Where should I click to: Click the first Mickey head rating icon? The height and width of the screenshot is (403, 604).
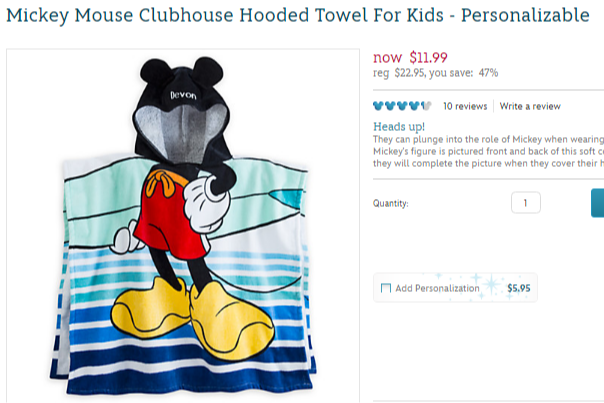pyautogui.click(x=378, y=106)
